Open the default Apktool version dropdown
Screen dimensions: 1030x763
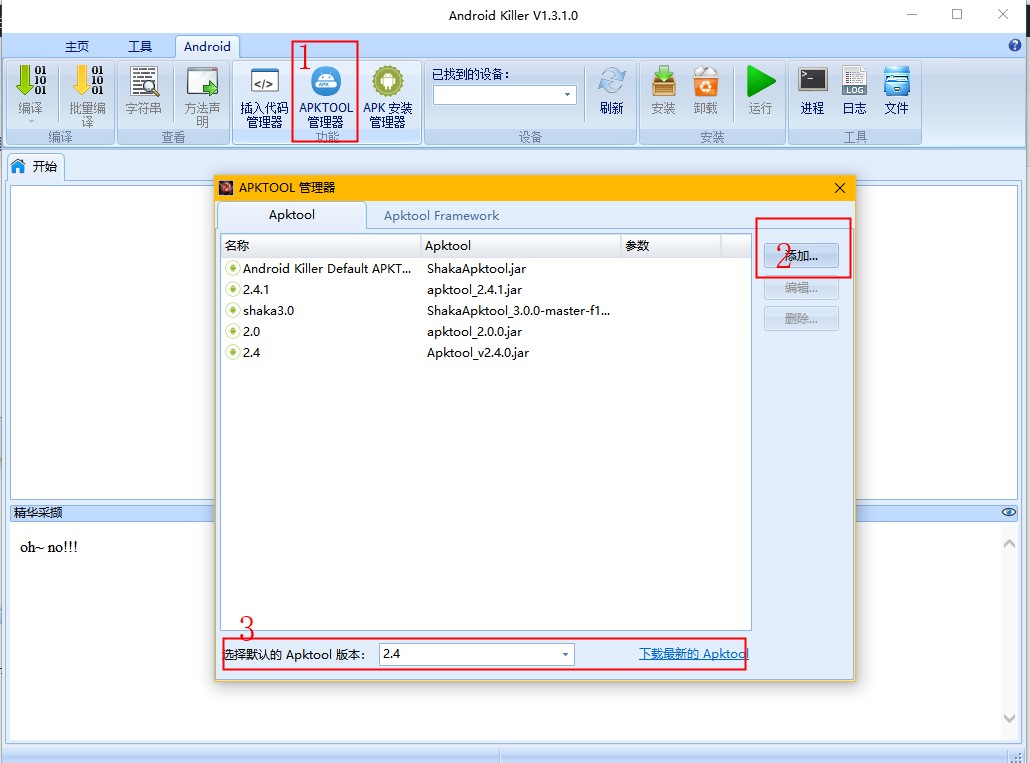[x=565, y=654]
